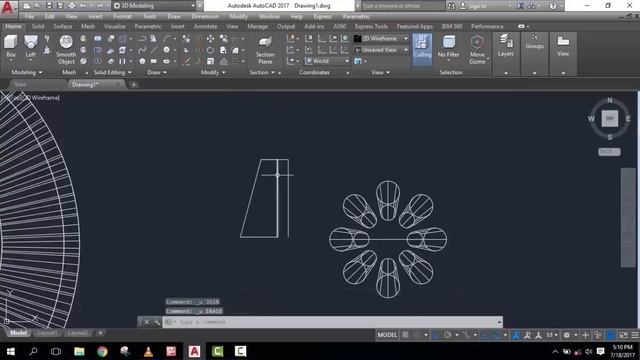This screenshot has width=640, height=360.
Task: Open the 3D Modeling workspace dropdown
Action: (154, 6)
